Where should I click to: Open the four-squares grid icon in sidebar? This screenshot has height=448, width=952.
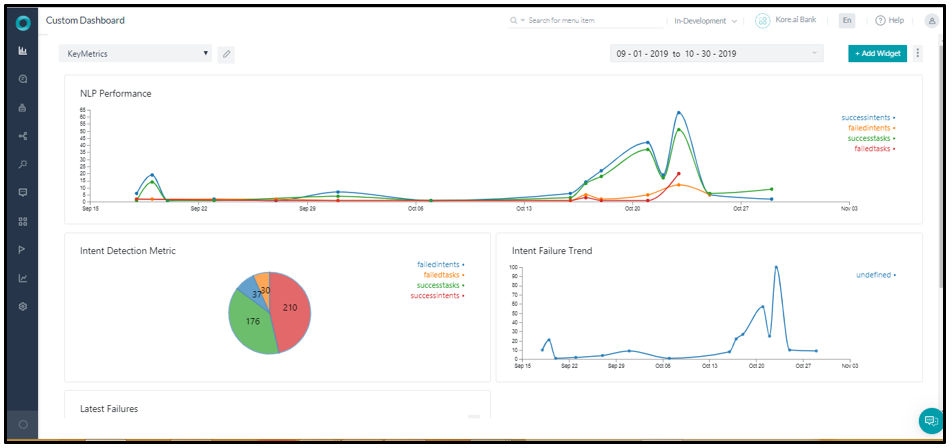point(23,222)
